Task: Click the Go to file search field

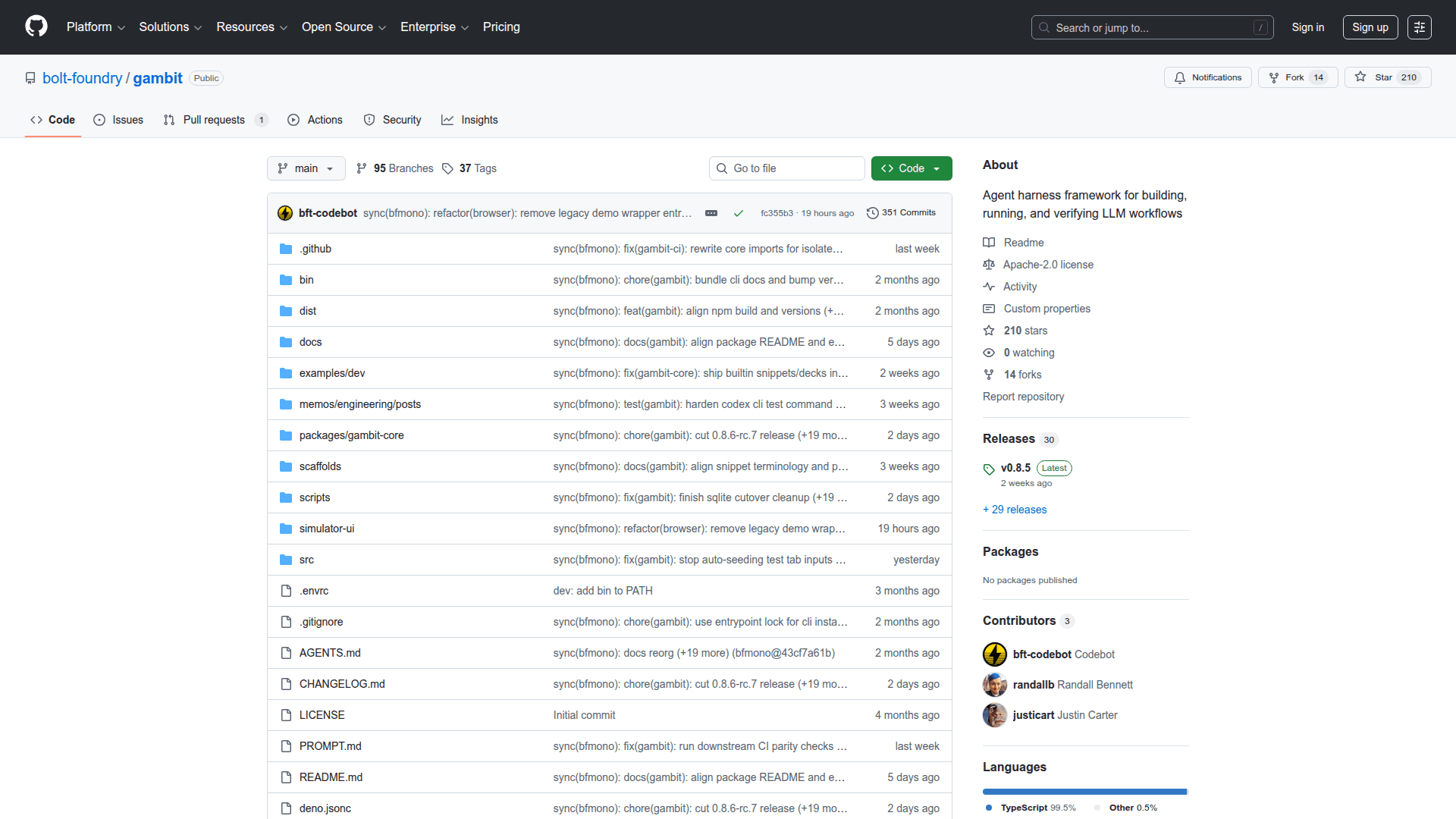Action: pyautogui.click(x=786, y=168)
